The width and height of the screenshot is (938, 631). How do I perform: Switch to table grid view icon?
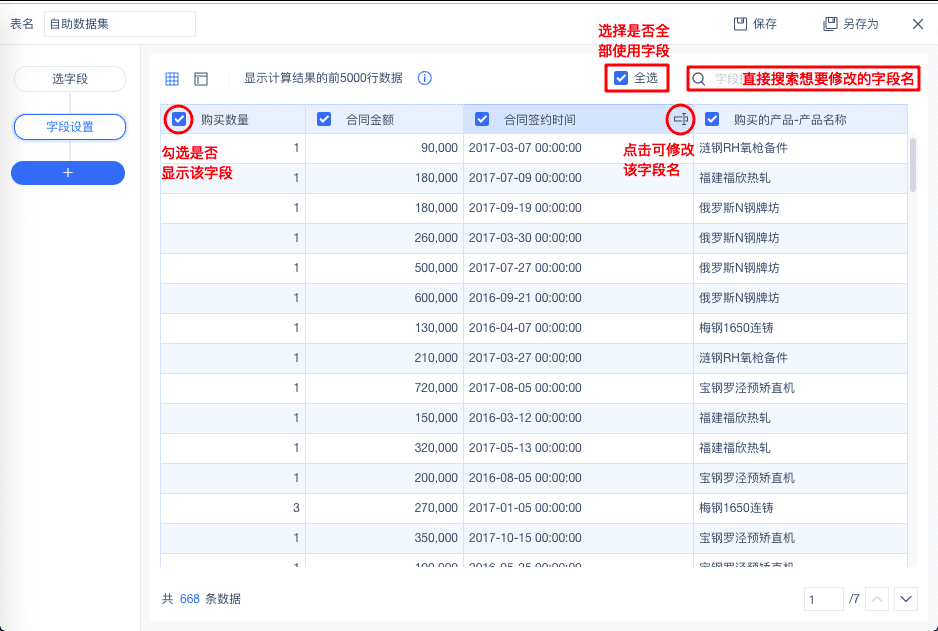click(x=172, y=78)
